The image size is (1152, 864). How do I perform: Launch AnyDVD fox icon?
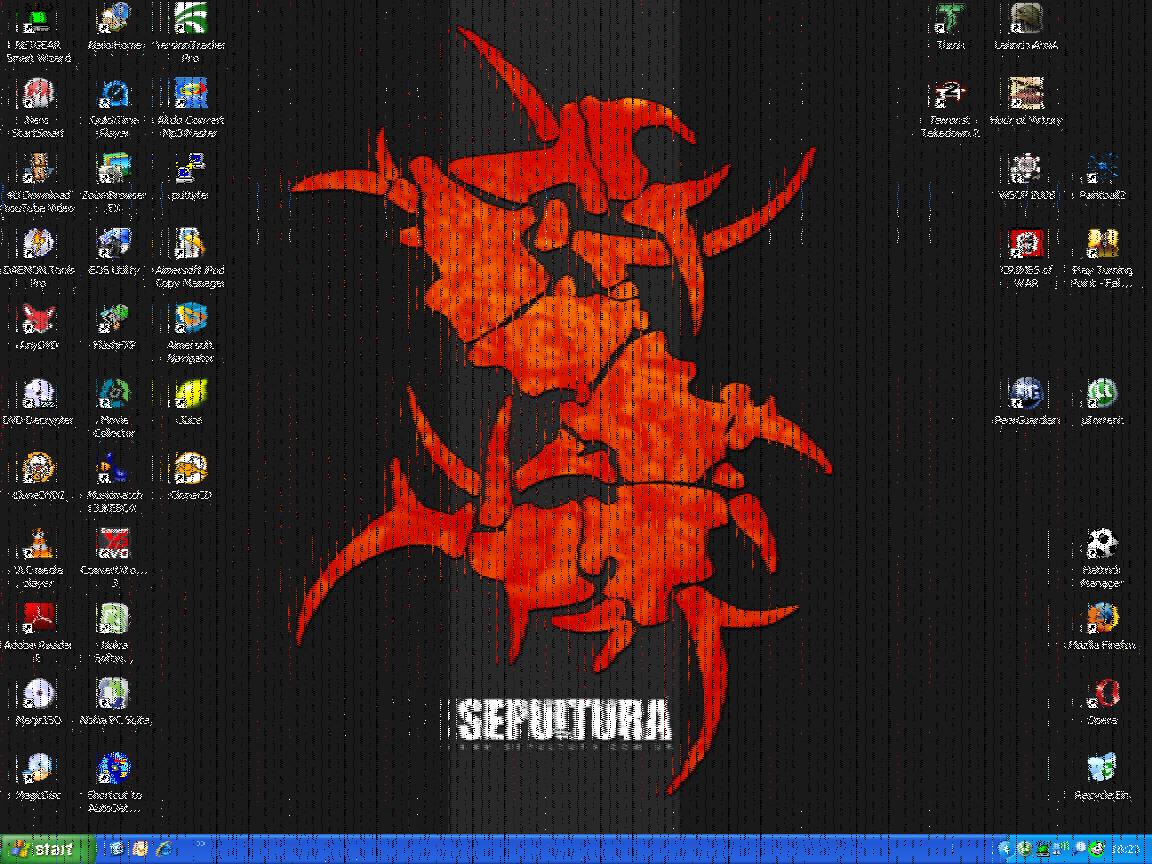[x=37, y=328]
